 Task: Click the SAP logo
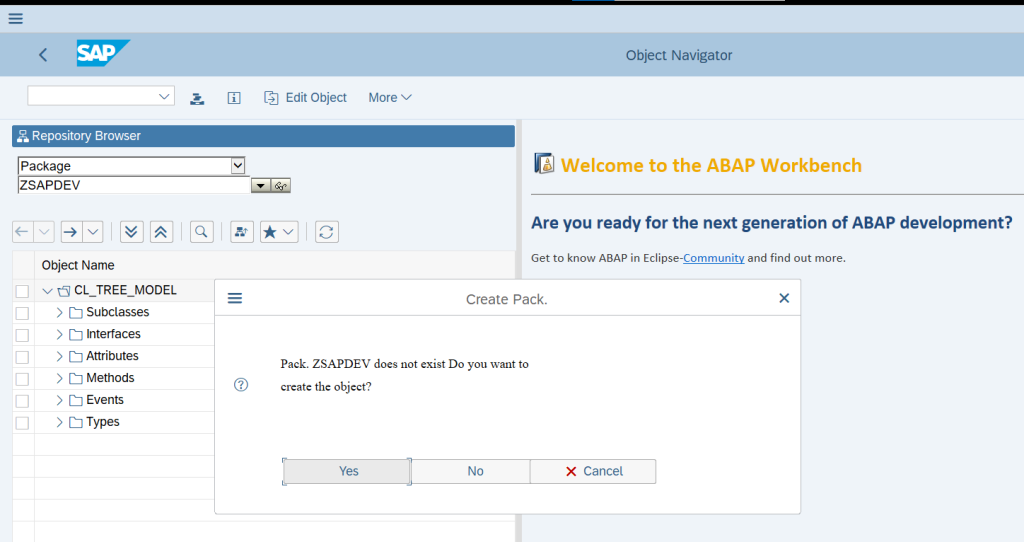(x=103, y=53)
